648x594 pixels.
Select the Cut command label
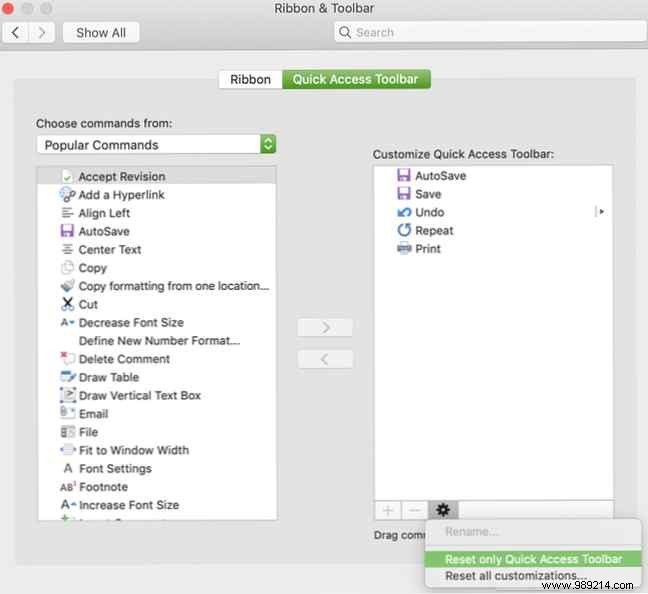tap(88, 304)
